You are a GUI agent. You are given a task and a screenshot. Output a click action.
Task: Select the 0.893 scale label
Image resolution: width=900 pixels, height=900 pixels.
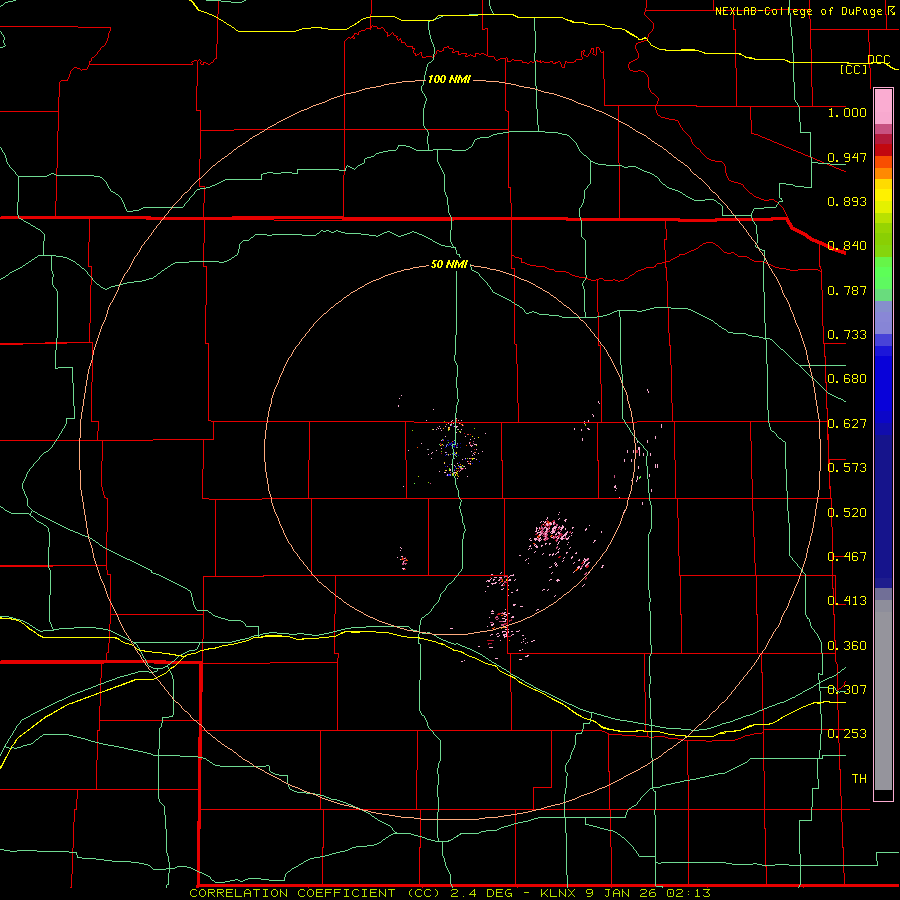coord(847,201)
